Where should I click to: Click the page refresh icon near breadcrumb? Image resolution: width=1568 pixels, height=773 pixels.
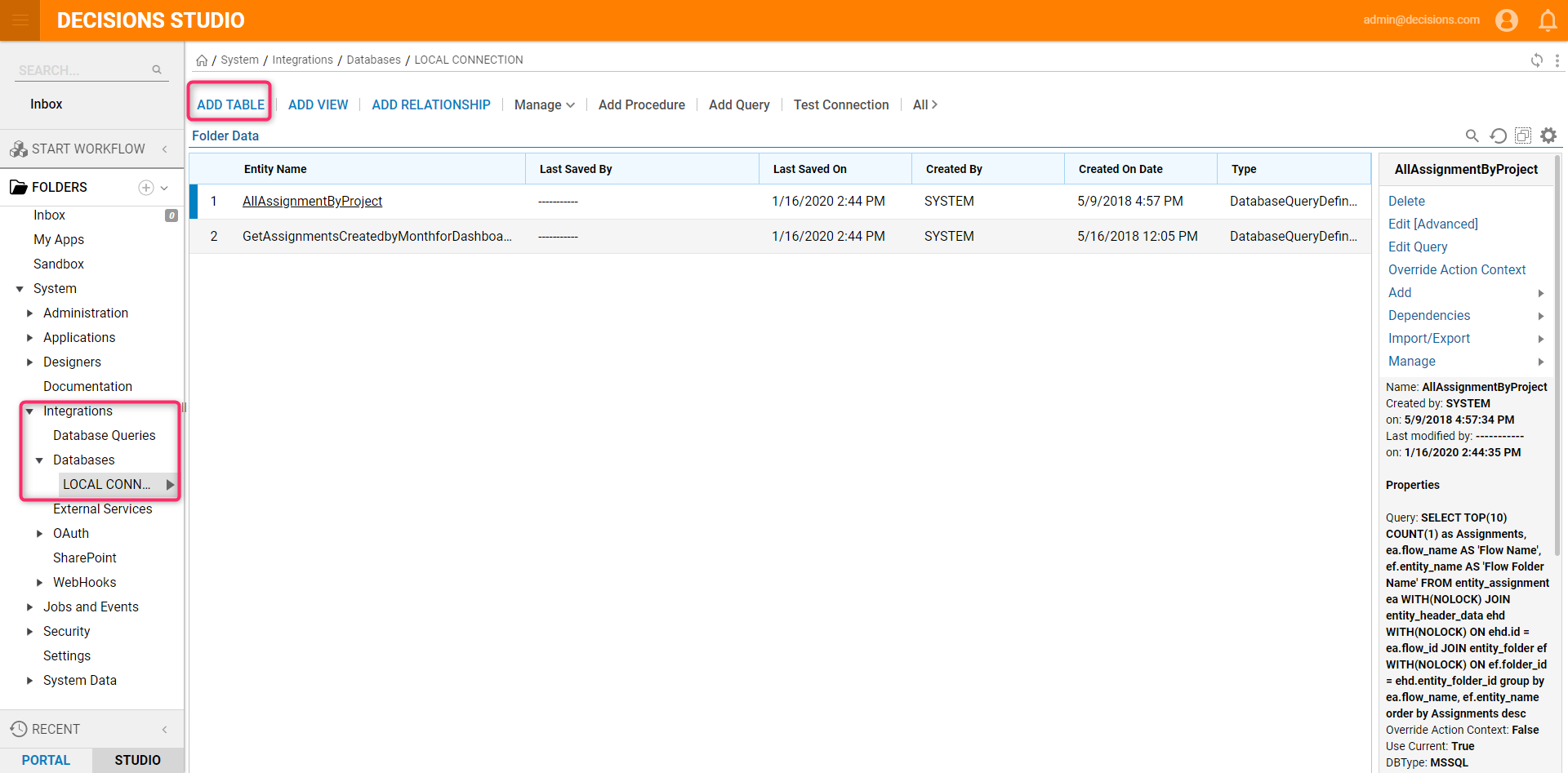coord(1537,60)
